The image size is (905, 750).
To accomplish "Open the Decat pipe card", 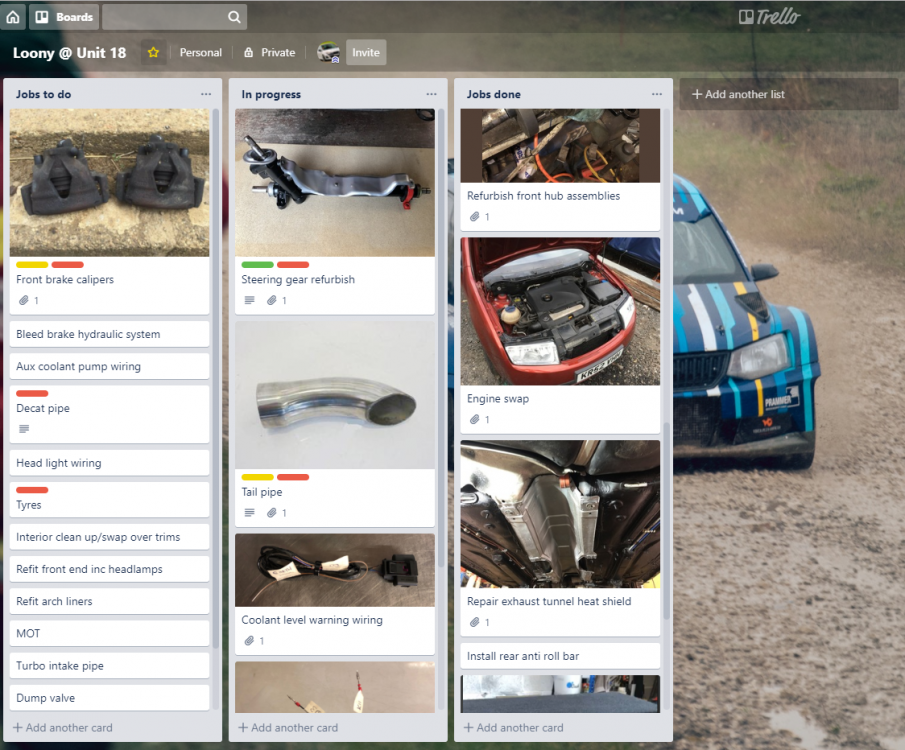I will (109, 415).
